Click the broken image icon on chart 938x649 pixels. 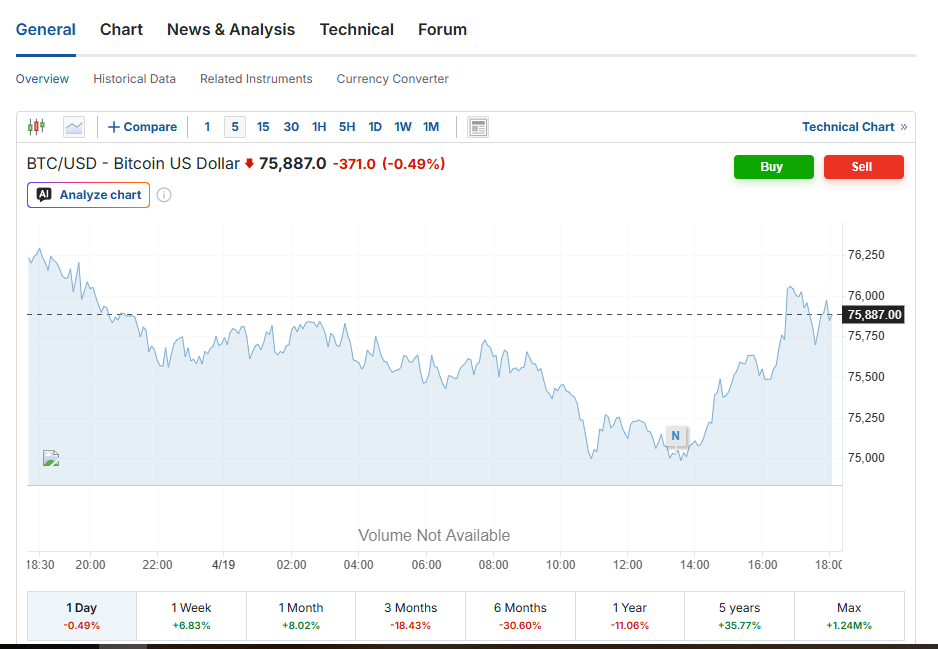click(x=51, y=459)
